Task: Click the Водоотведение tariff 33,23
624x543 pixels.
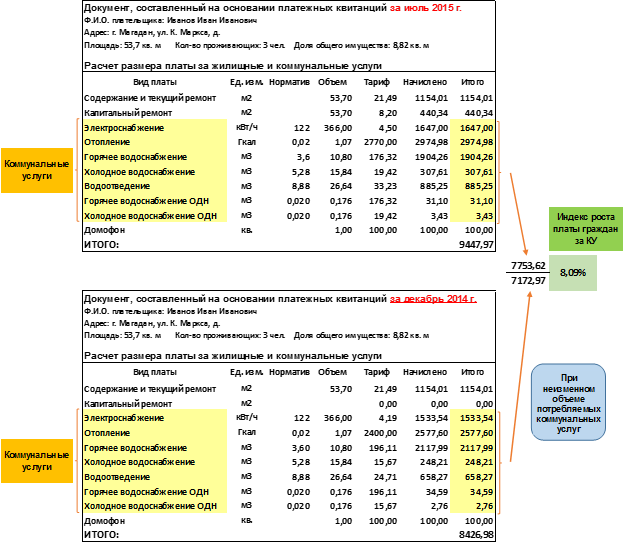Action: coord(385,186)
